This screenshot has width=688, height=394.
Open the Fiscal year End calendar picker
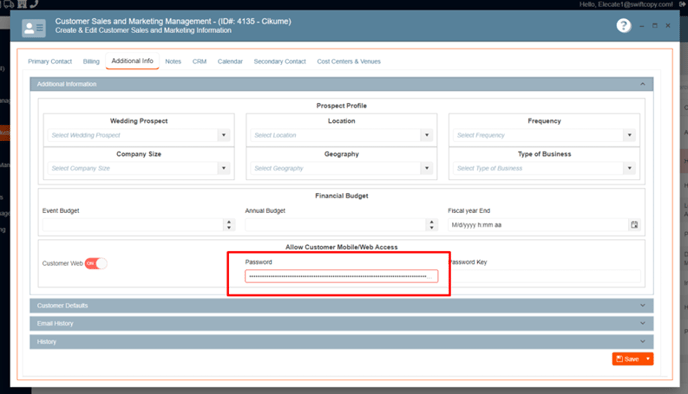(x=634, y=225)
